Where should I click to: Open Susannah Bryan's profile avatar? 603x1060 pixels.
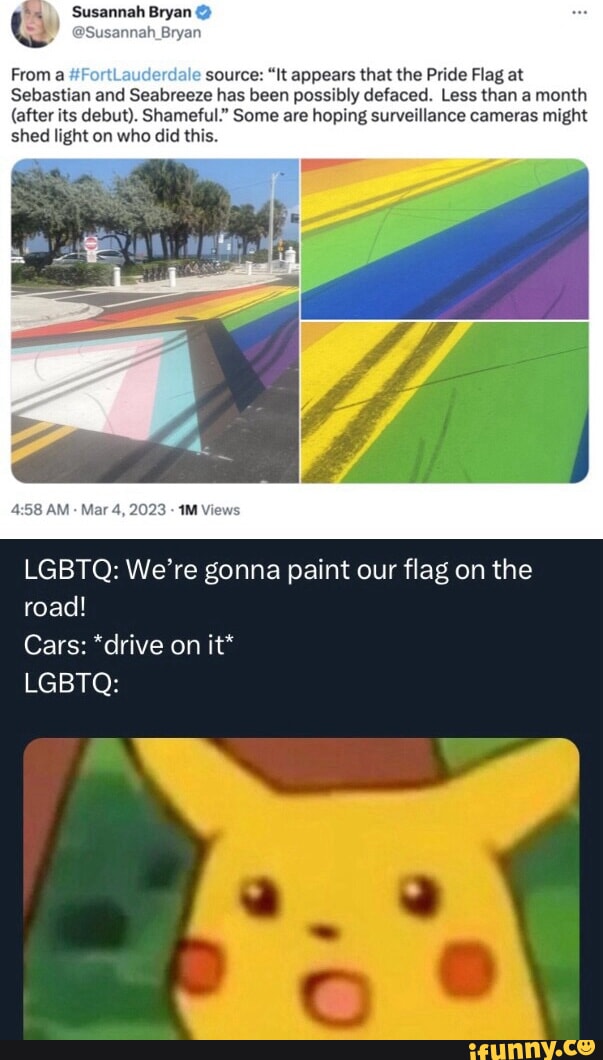pyautogui.click(x=35, y=23)
